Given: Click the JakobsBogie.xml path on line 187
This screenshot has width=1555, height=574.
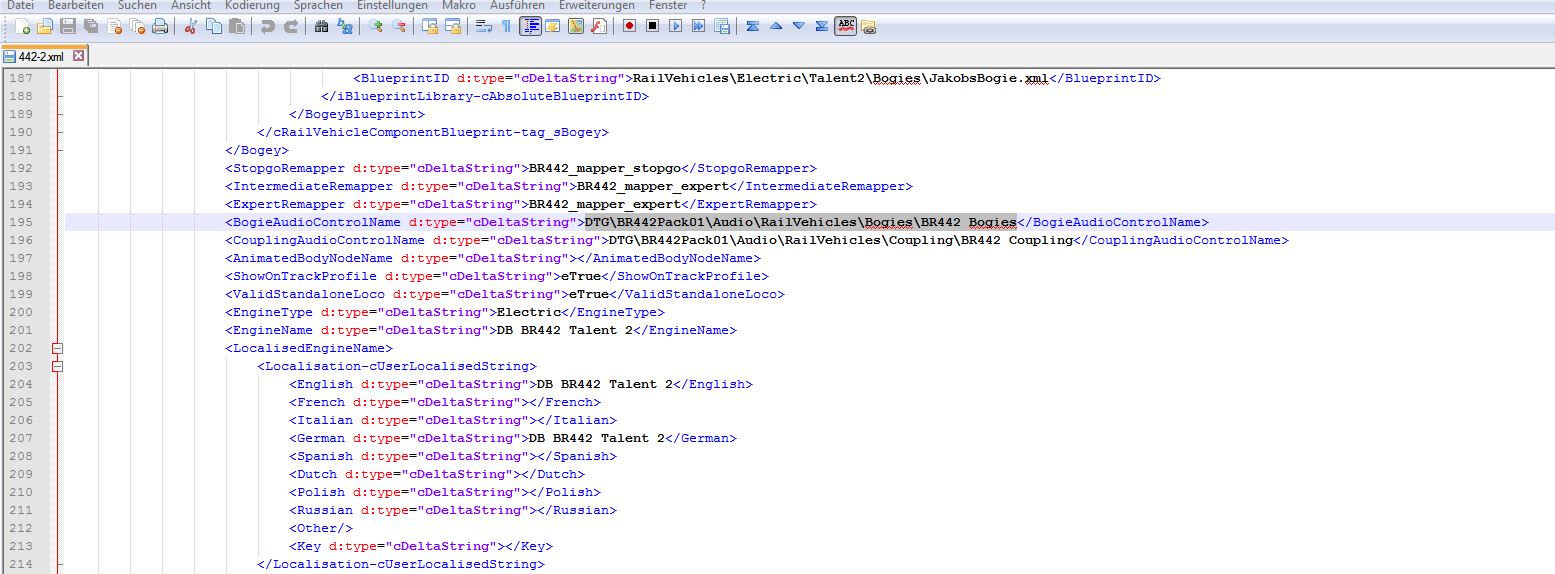Looking at the screenshot, I should click(x=843, y=78).
